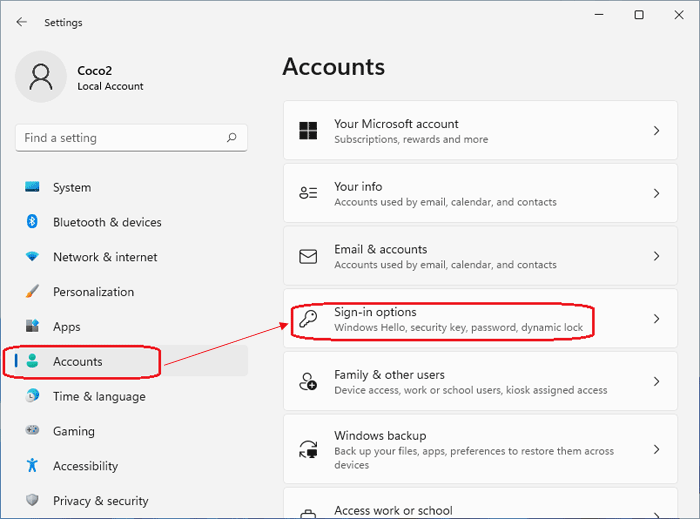
Task: Open Accessibility settings
Action: pyautogui.click(x=131, y=466)
